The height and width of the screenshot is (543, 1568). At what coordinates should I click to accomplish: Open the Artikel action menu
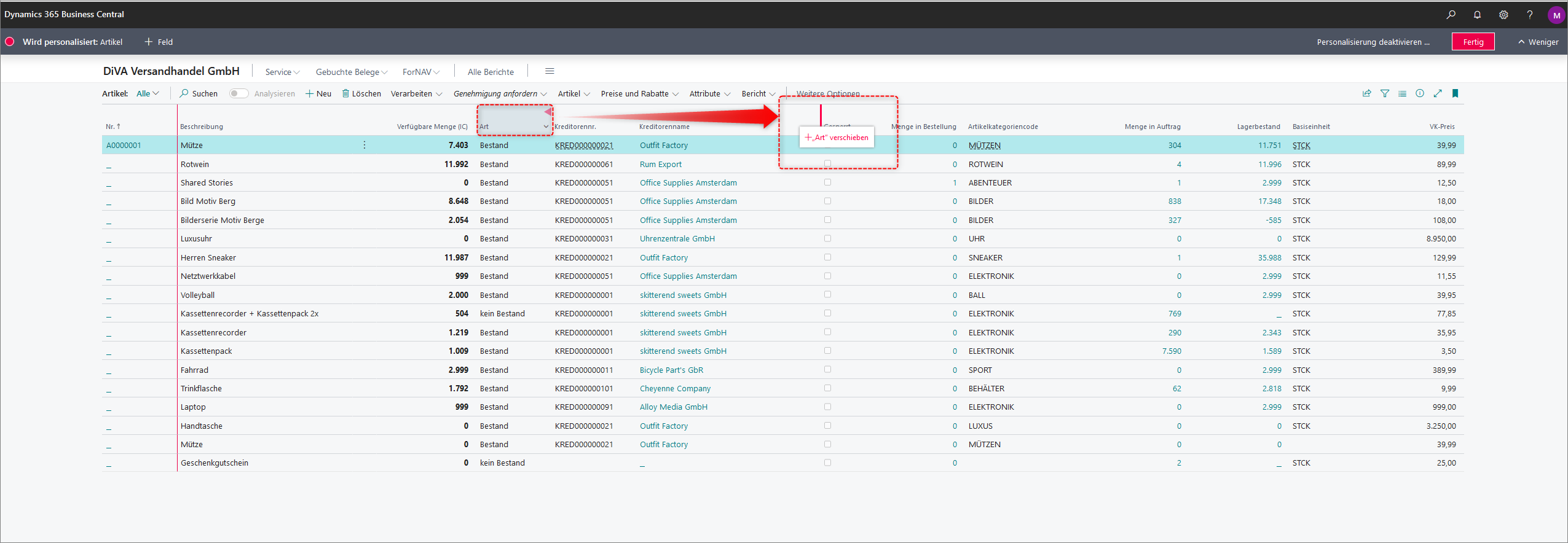click(573, 93)
